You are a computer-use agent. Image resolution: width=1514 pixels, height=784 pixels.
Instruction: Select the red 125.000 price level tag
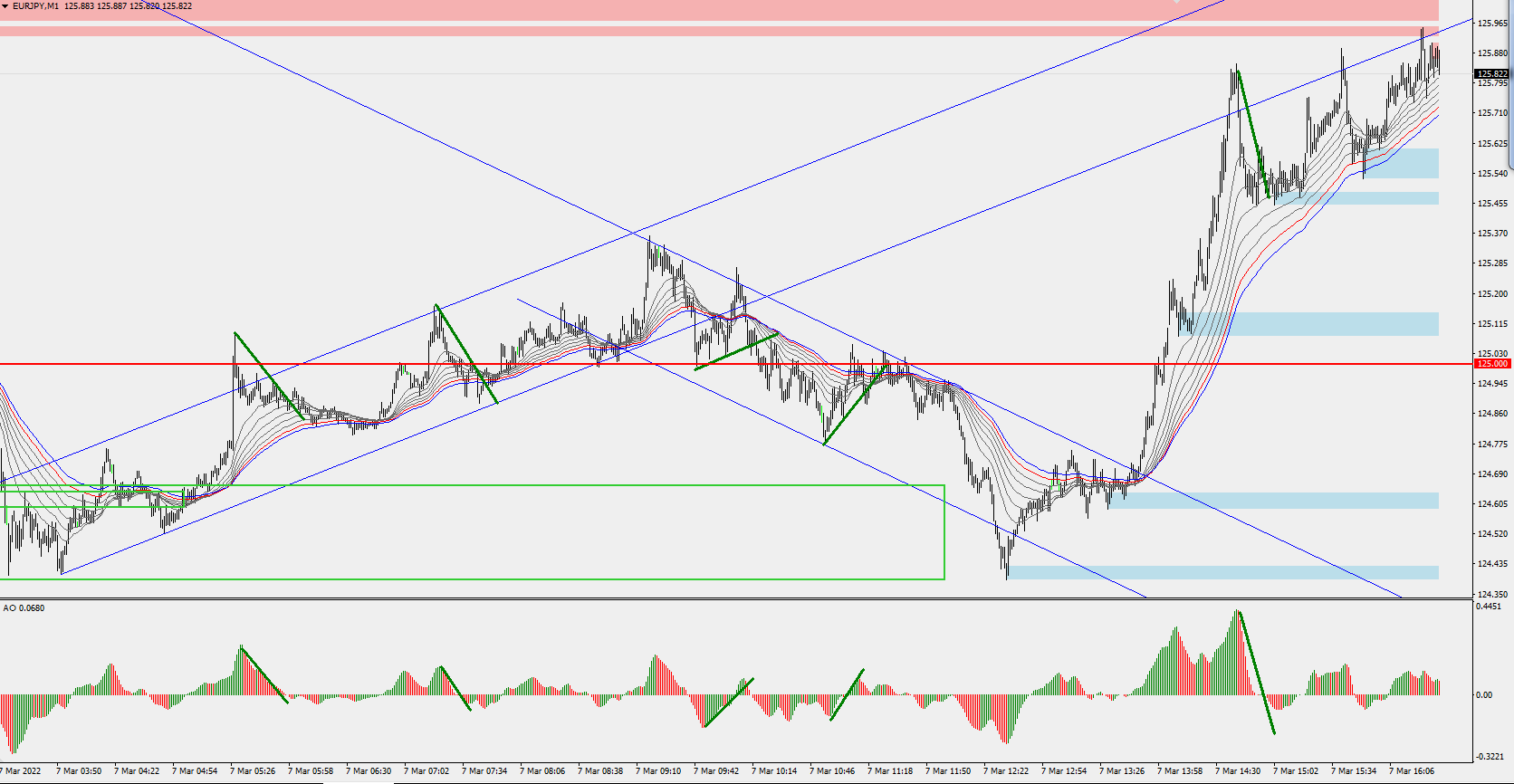pos(1492,364)
